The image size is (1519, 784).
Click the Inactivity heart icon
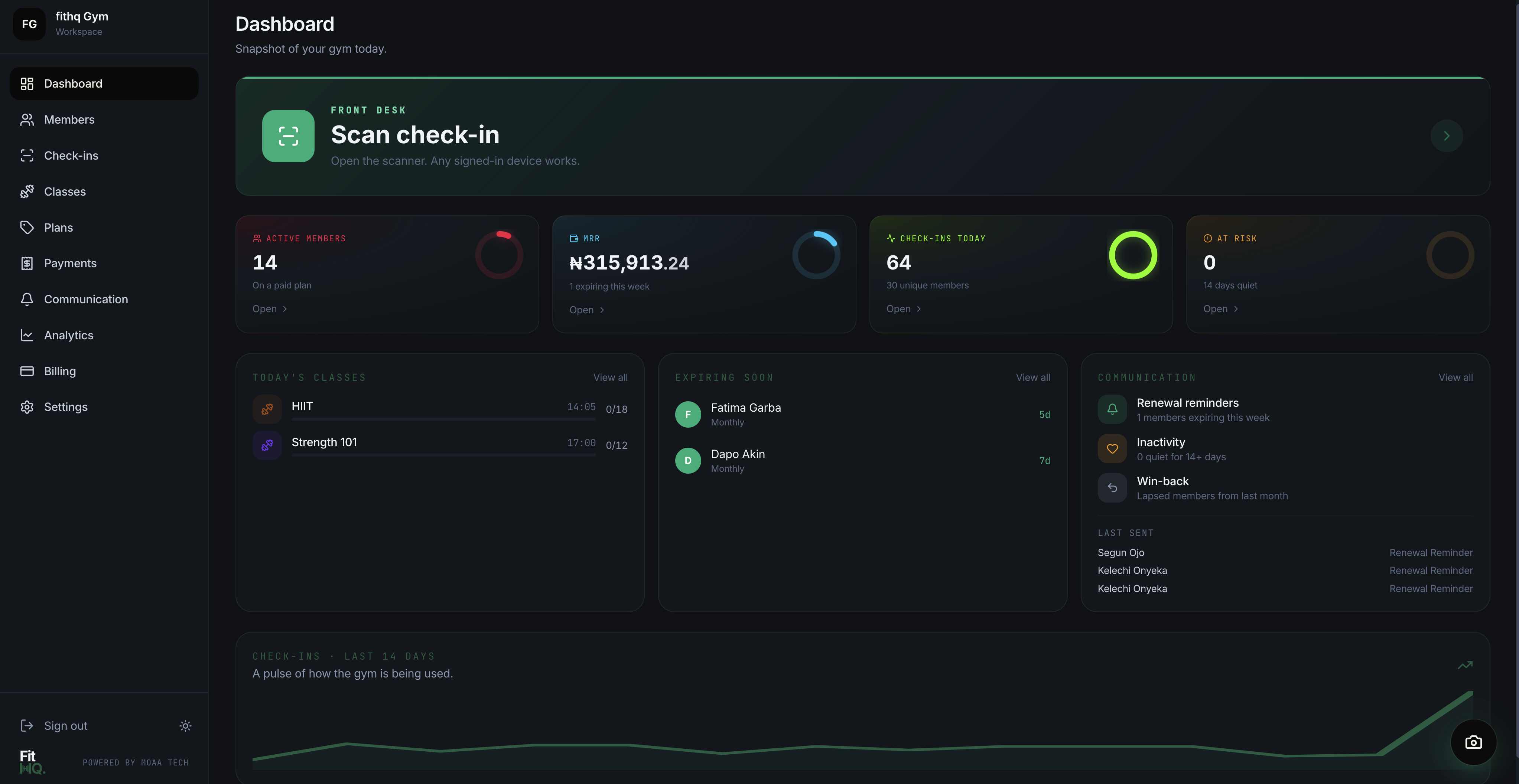click(1112, 448)
